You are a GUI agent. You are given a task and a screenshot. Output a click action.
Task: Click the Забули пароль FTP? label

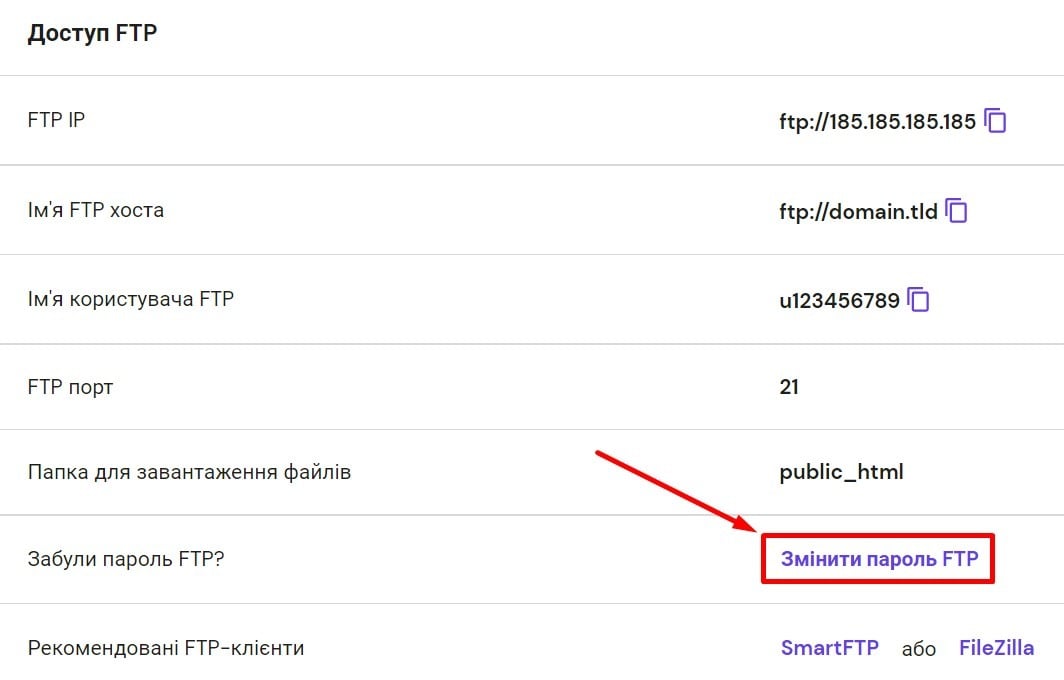click(126, 559)
